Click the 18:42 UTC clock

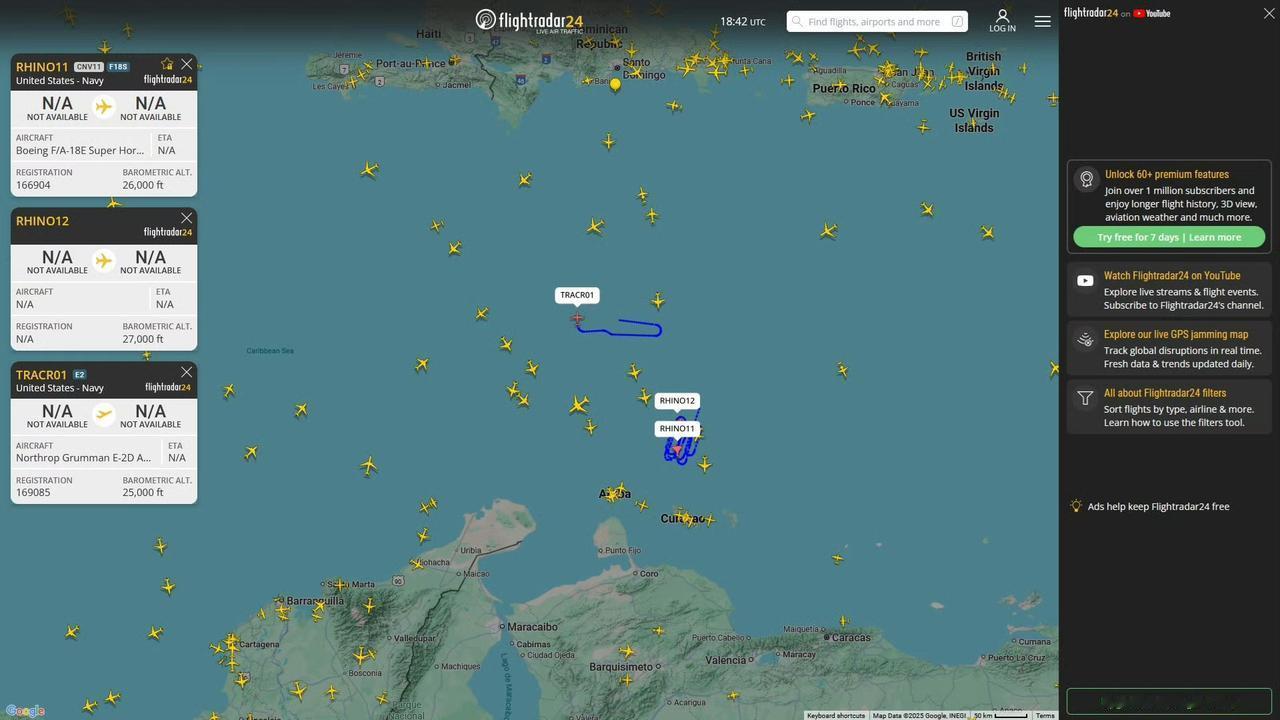tap(743, 21)
